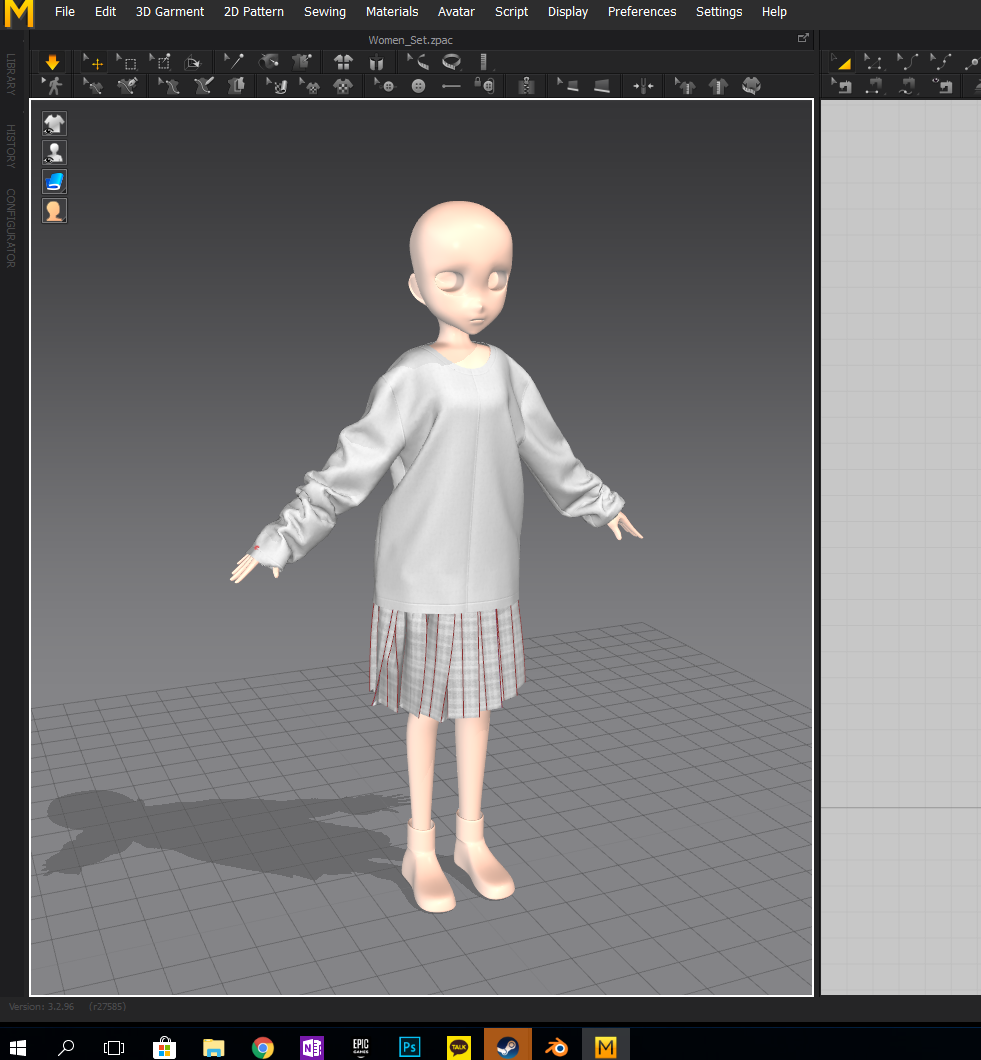981x1060 pixels.
Task: Pop out the 3D window with undock button
Action: tap(802, 38)
